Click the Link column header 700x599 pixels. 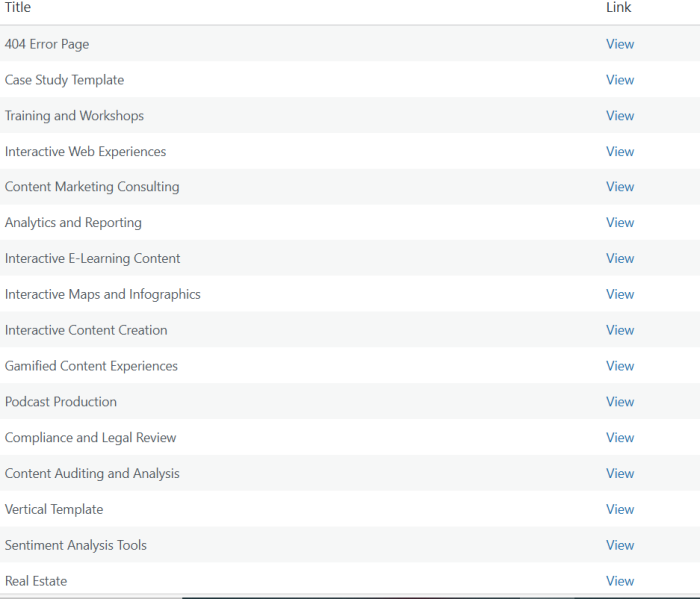coord(619,8)
